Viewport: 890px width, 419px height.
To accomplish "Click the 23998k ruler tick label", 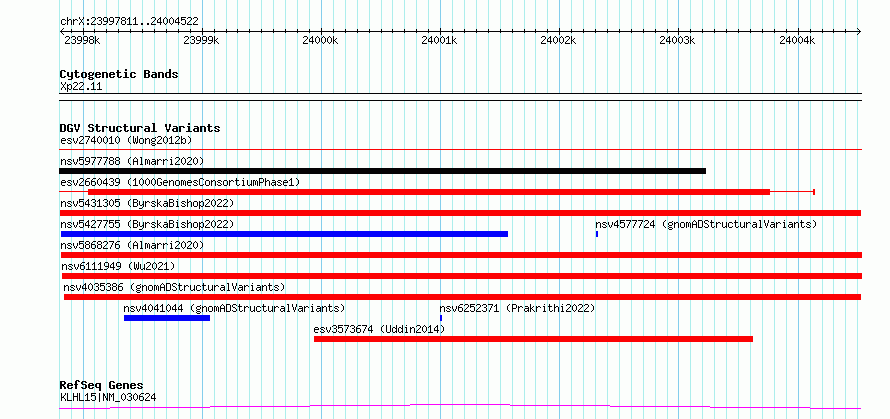I will (83, 40).
